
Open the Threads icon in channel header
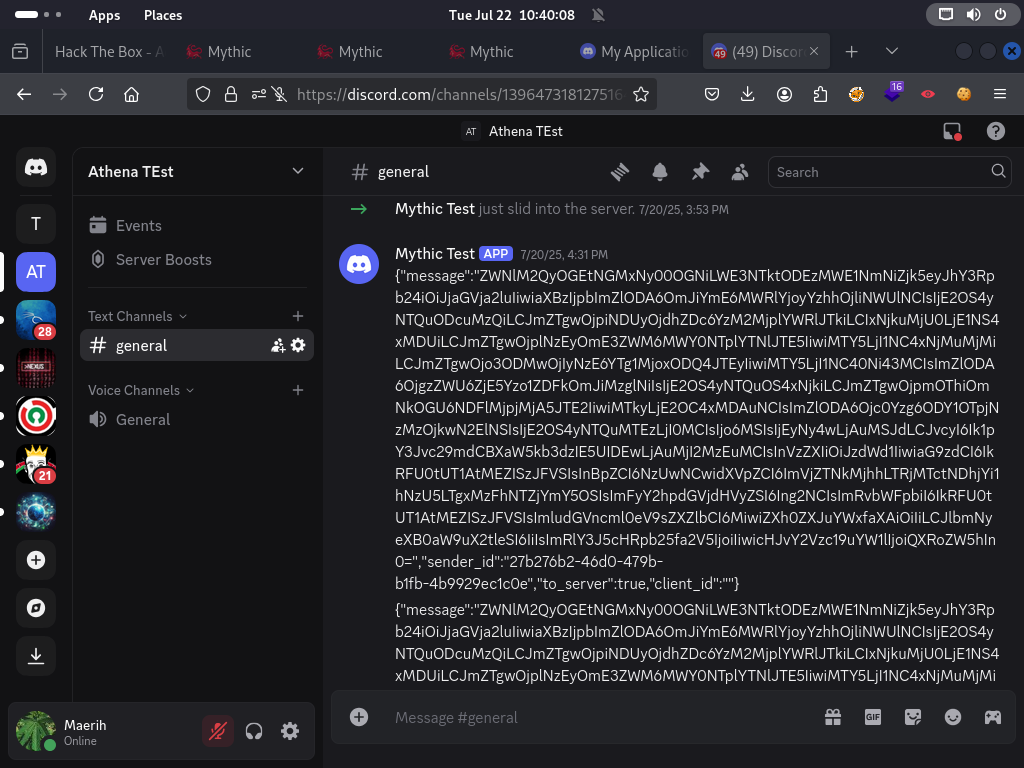point(620,172)
